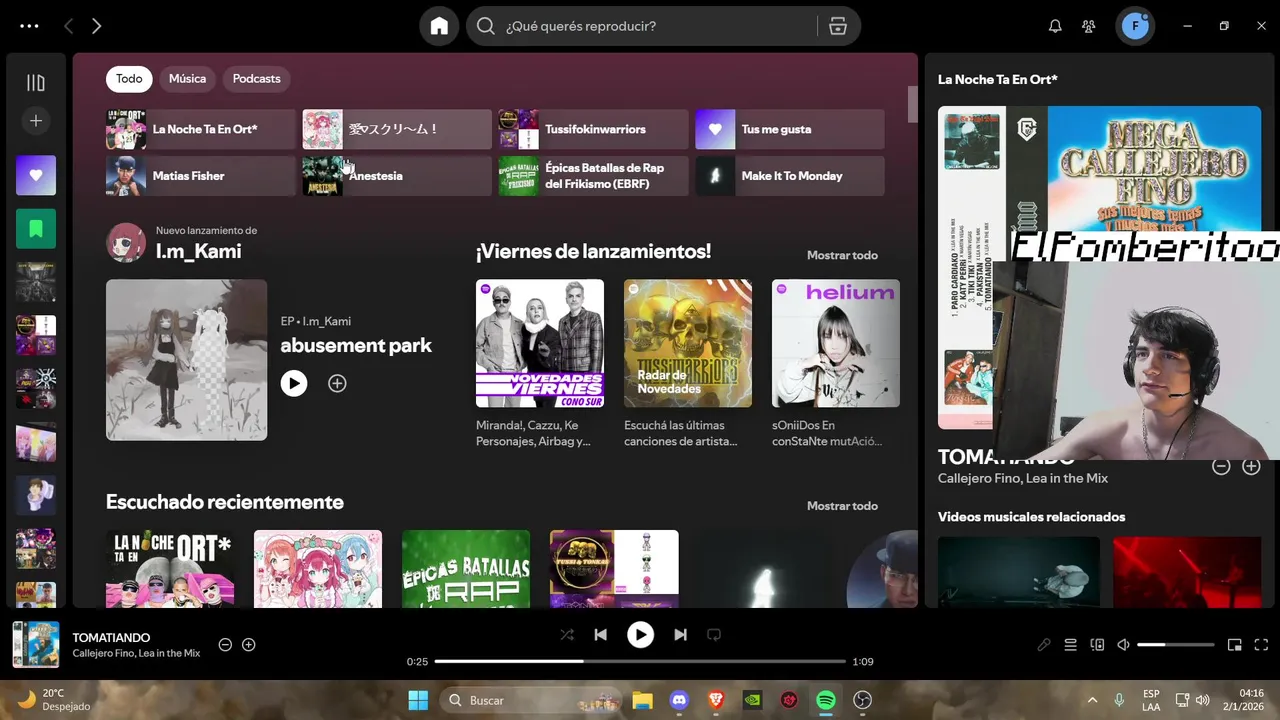1280x720 pixels.
Task: Open the miniplayer
Action: pyautogui.click(x=1235, y=645)
